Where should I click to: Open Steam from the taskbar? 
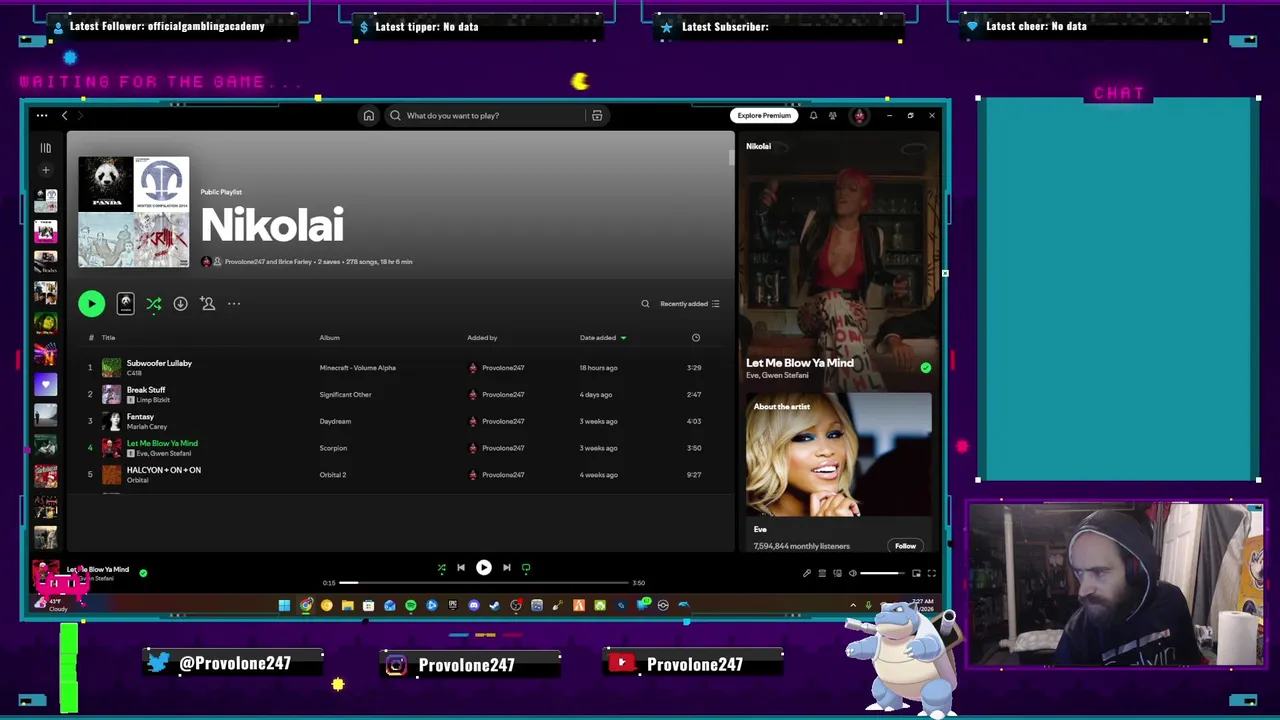495,605
